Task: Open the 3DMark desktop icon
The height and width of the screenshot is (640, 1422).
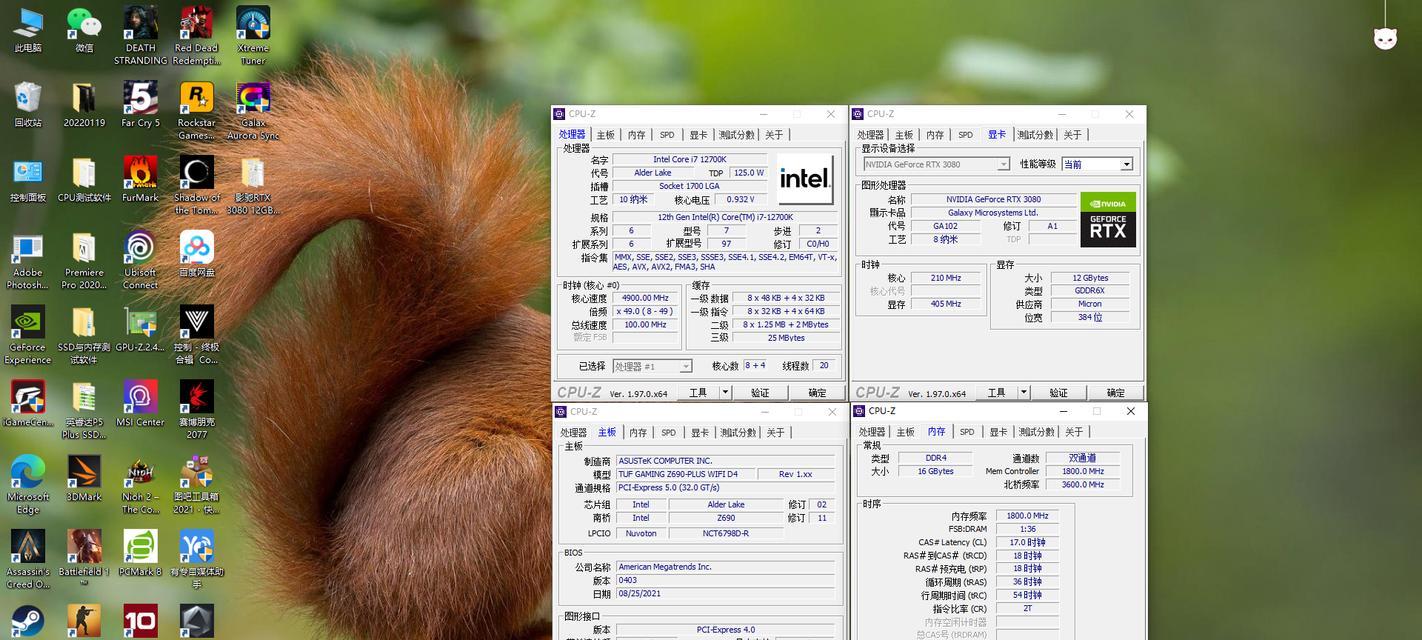Action: (x=84, y=480)
